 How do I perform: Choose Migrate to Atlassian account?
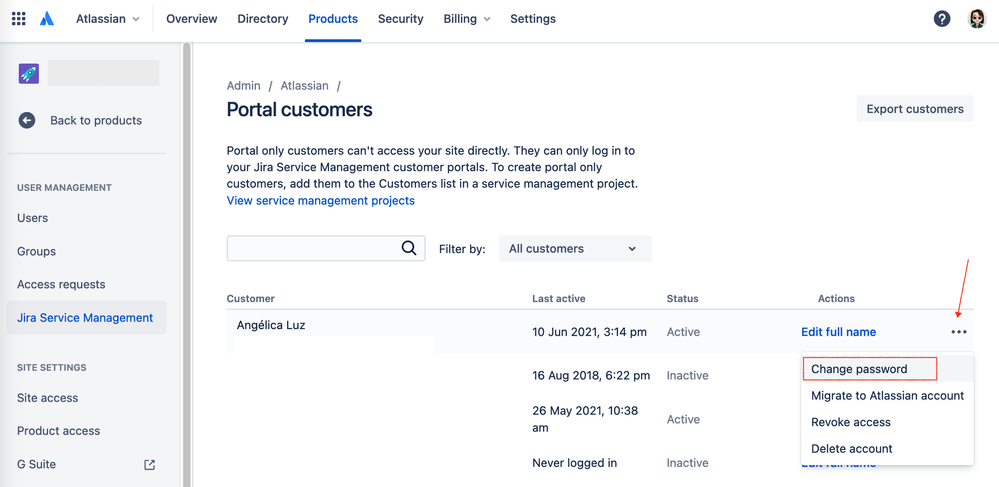[x=887, y=396]
